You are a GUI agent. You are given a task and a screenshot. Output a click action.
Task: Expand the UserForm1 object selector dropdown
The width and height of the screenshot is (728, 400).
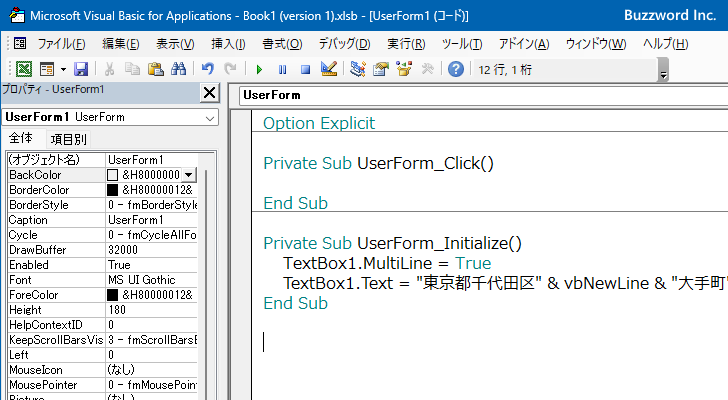tap(210, 118)
